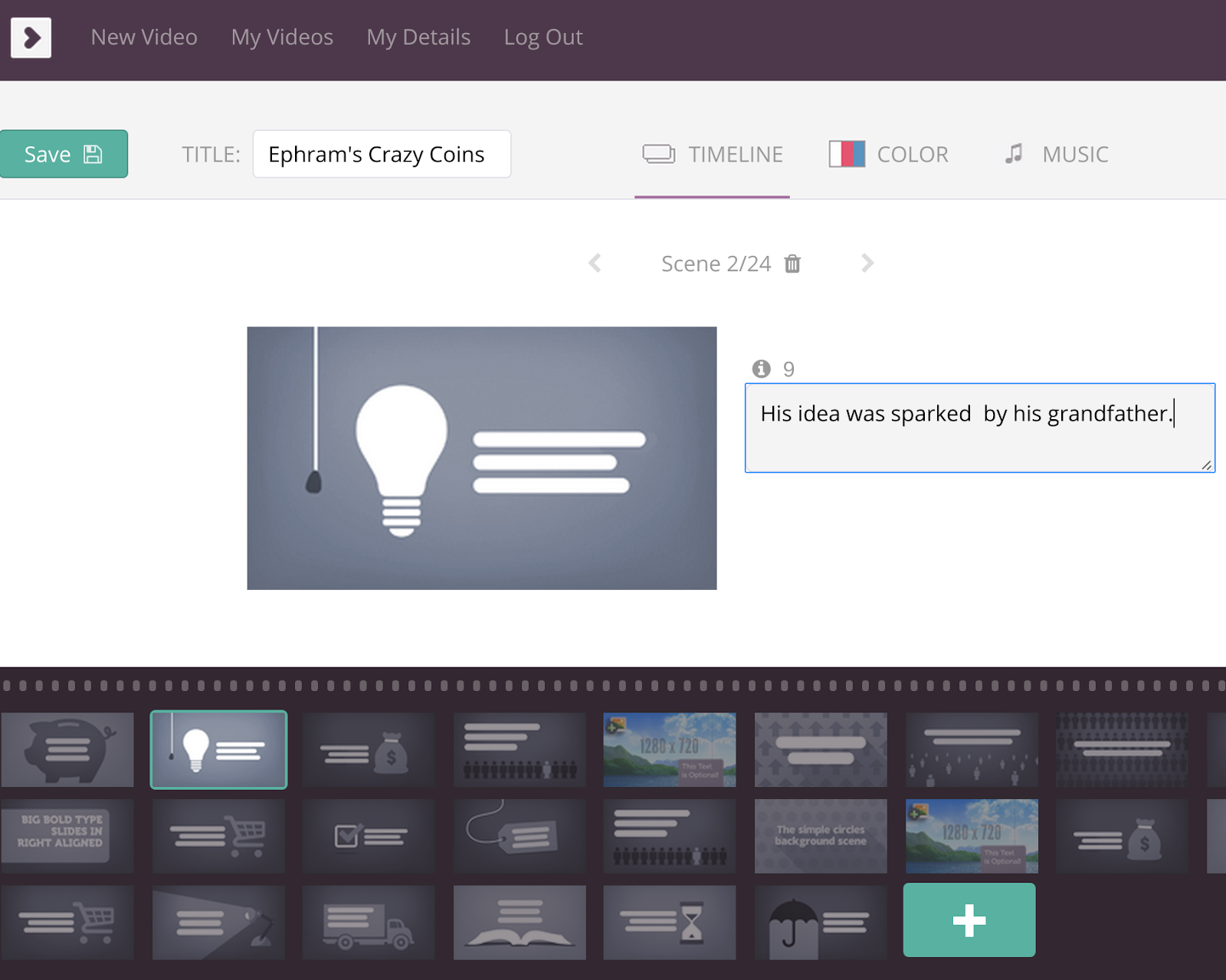This screenshot has width=1226, height=980.
Task: Select the checkbox scene thumbnail
Action: [x=369, y=836]
